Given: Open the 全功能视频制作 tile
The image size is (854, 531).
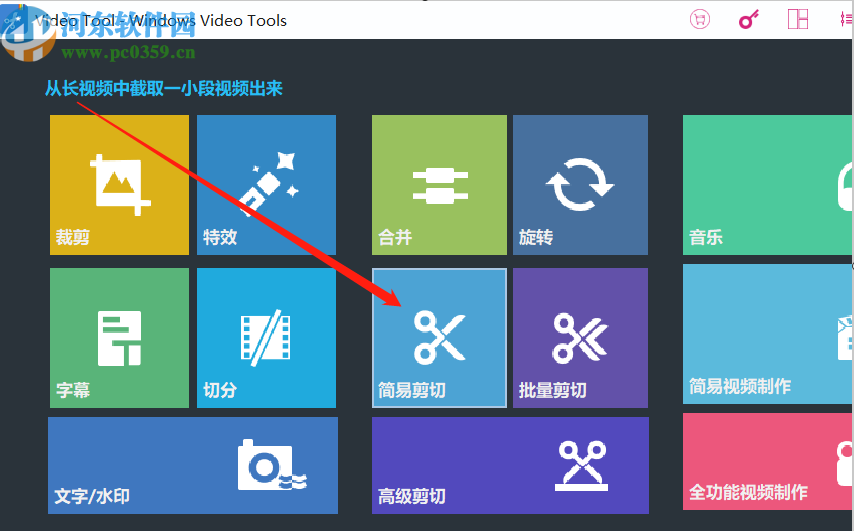Looking at the screenshot, I should pos(768,462).
